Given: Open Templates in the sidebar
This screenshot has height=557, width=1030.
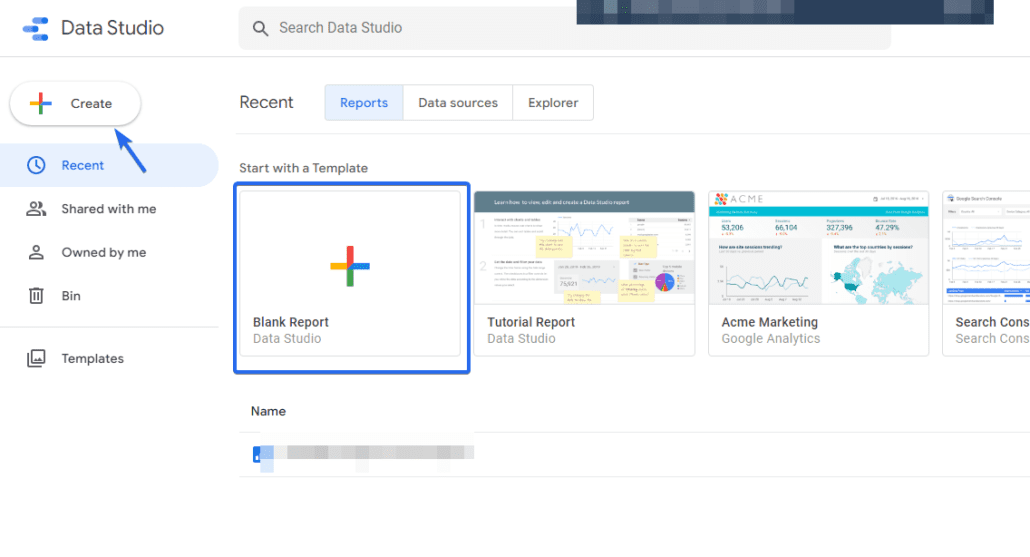Looking at the screenshot, I should [x=108, y=358].
